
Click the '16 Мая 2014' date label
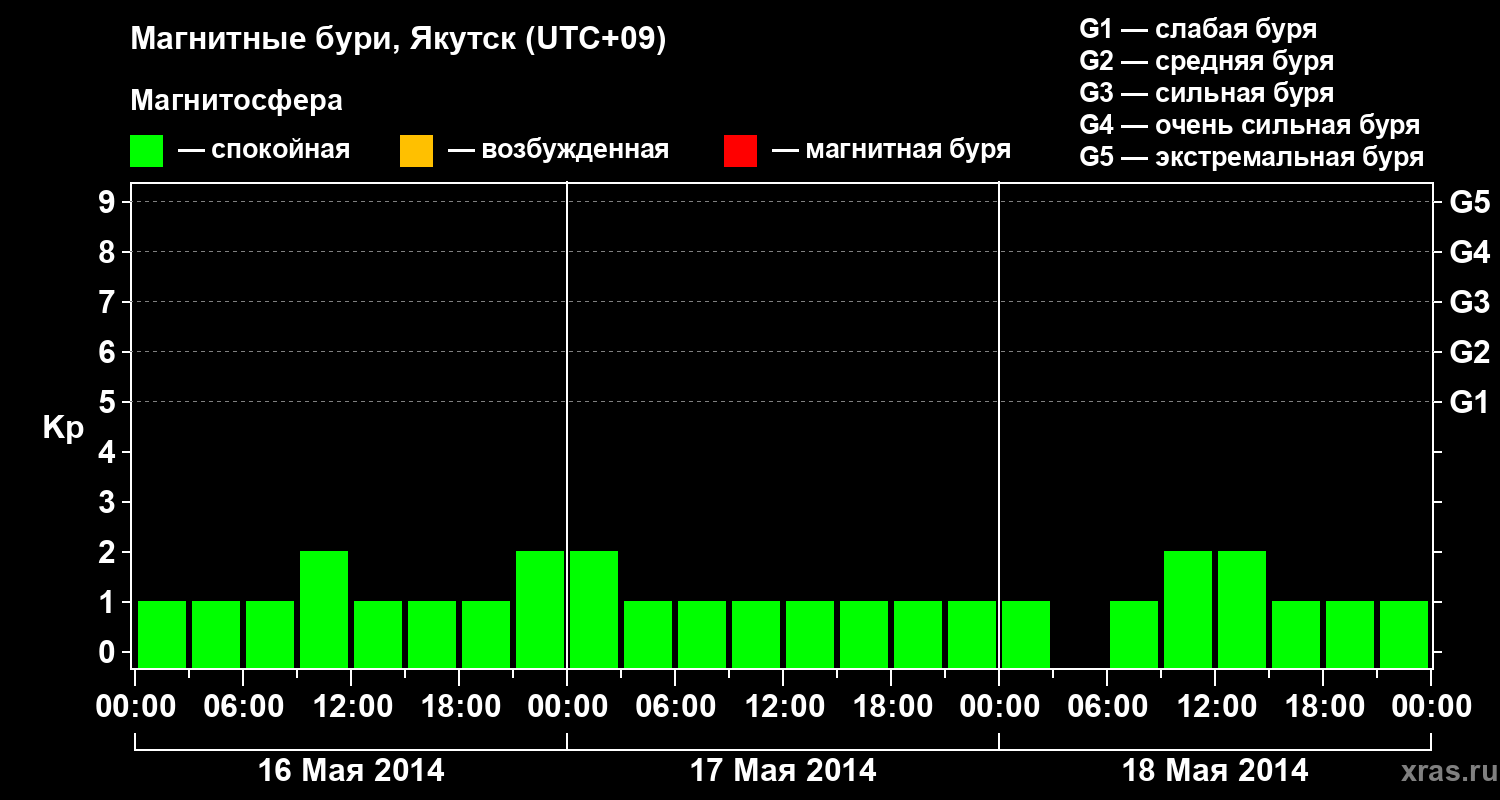[x=351, y=770]
